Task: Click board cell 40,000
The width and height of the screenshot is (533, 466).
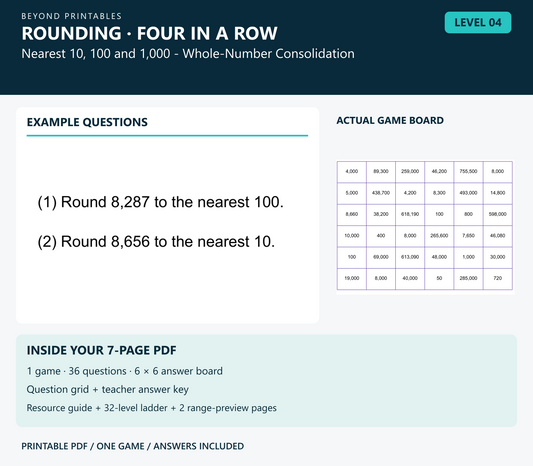Action: click(x=410, y=278)
